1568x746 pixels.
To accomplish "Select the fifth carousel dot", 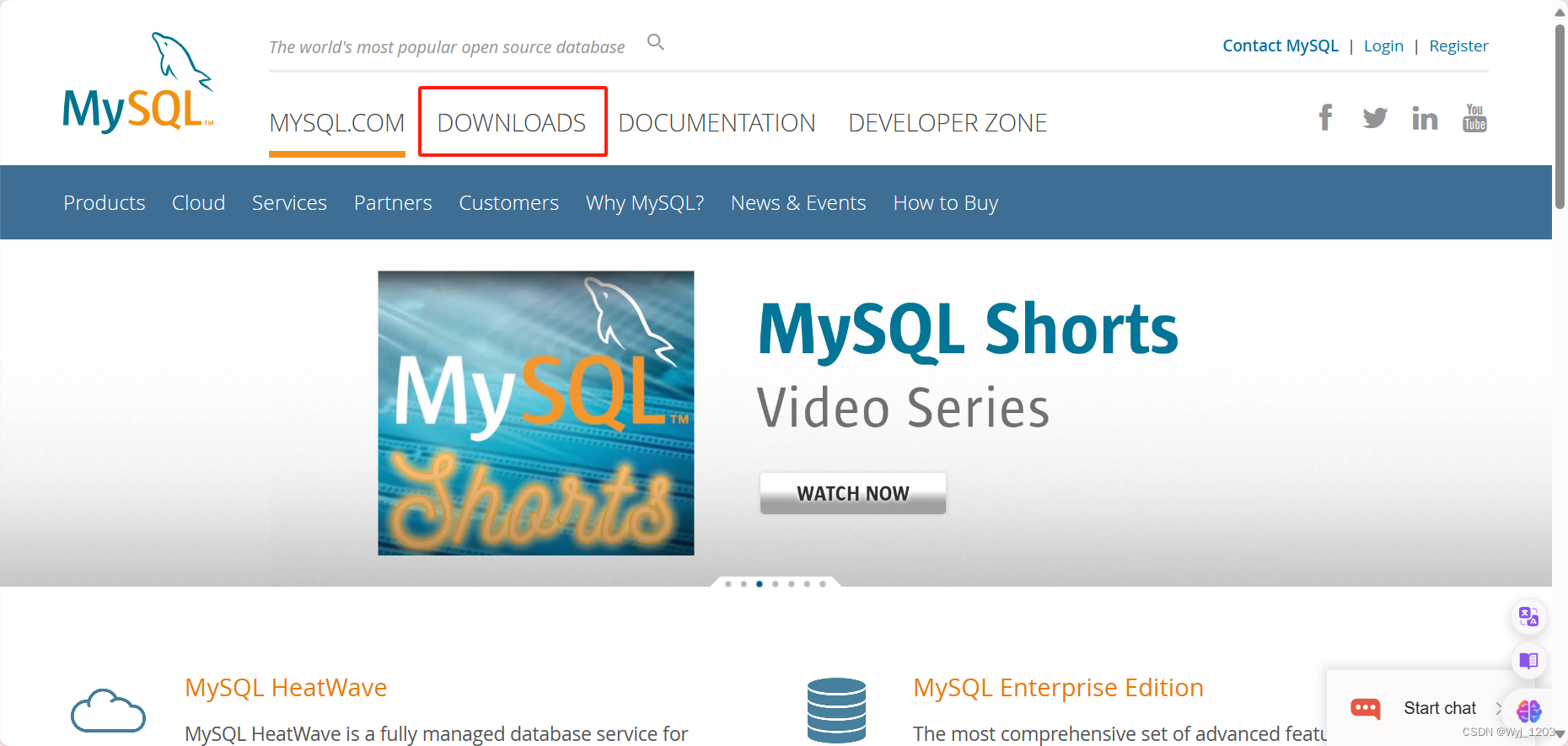I will click(791, 584).
